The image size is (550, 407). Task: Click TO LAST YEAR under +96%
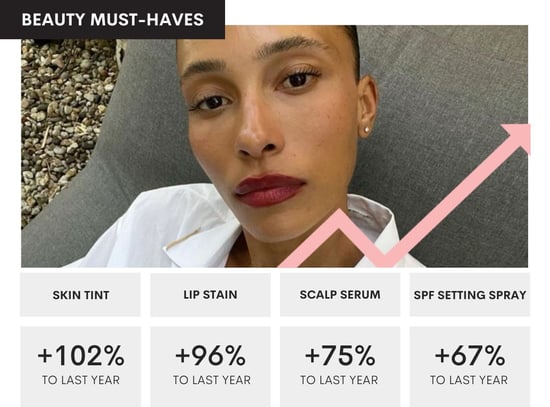(x=212, y=380)
